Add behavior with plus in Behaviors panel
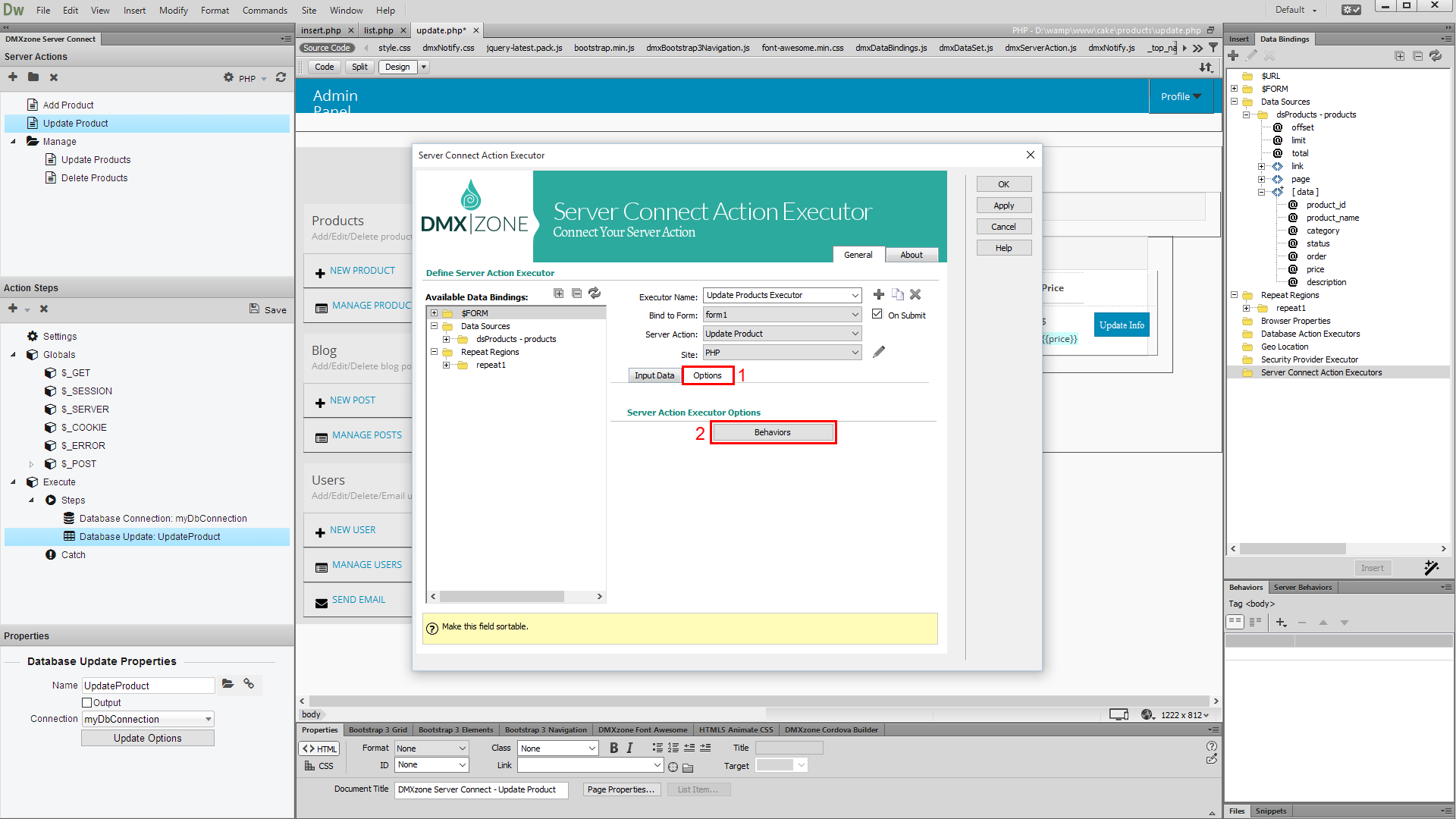The width and height of the screenshot is (1456, 819). coord(1281,623)
